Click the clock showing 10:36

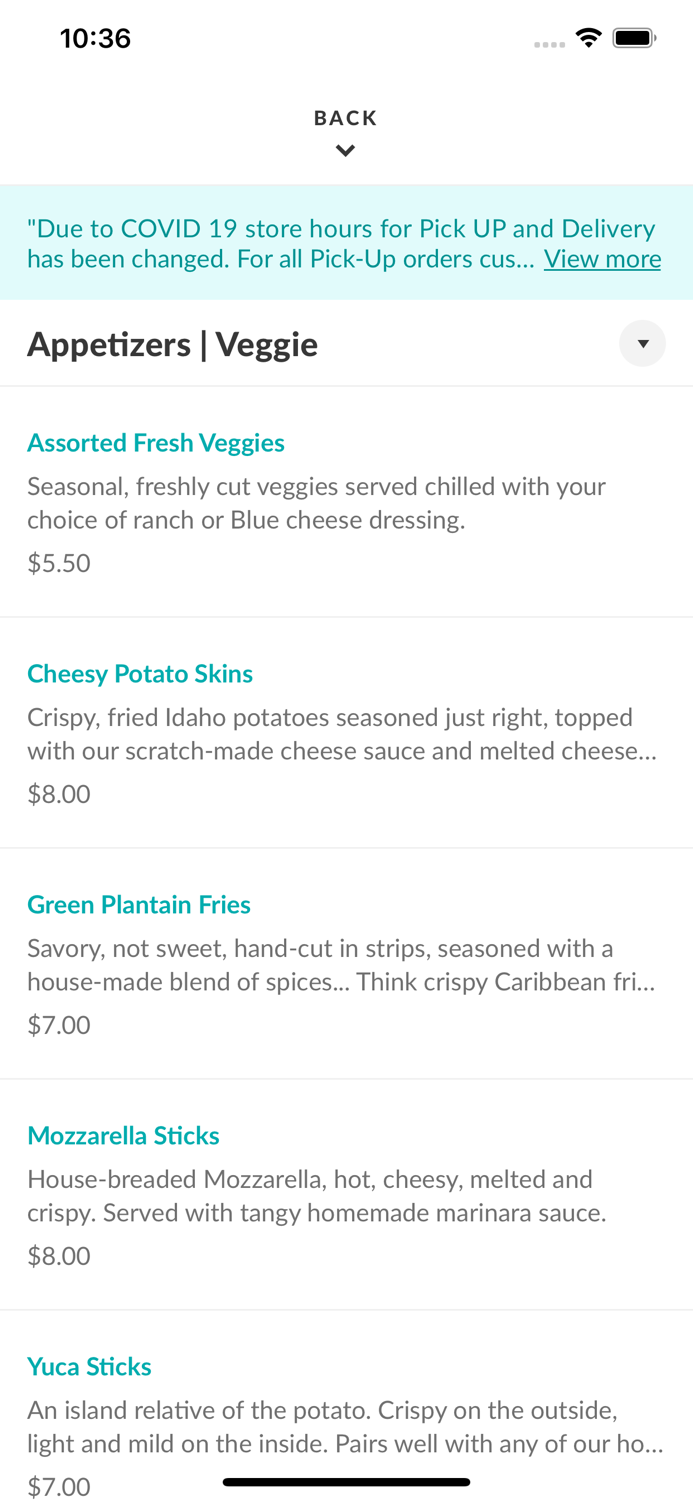(95, 37)
